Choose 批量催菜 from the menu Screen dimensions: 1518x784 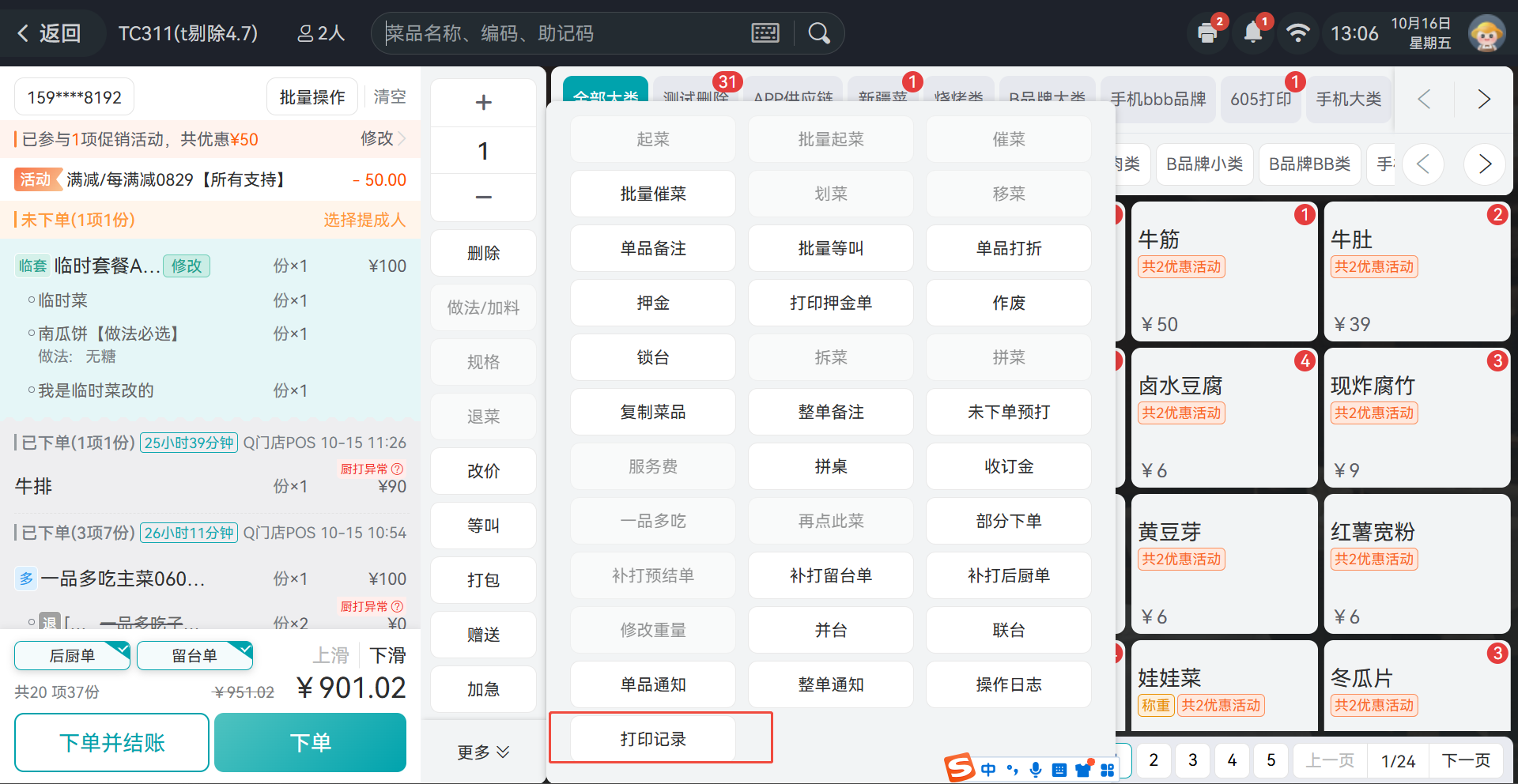tap(653, 194)
